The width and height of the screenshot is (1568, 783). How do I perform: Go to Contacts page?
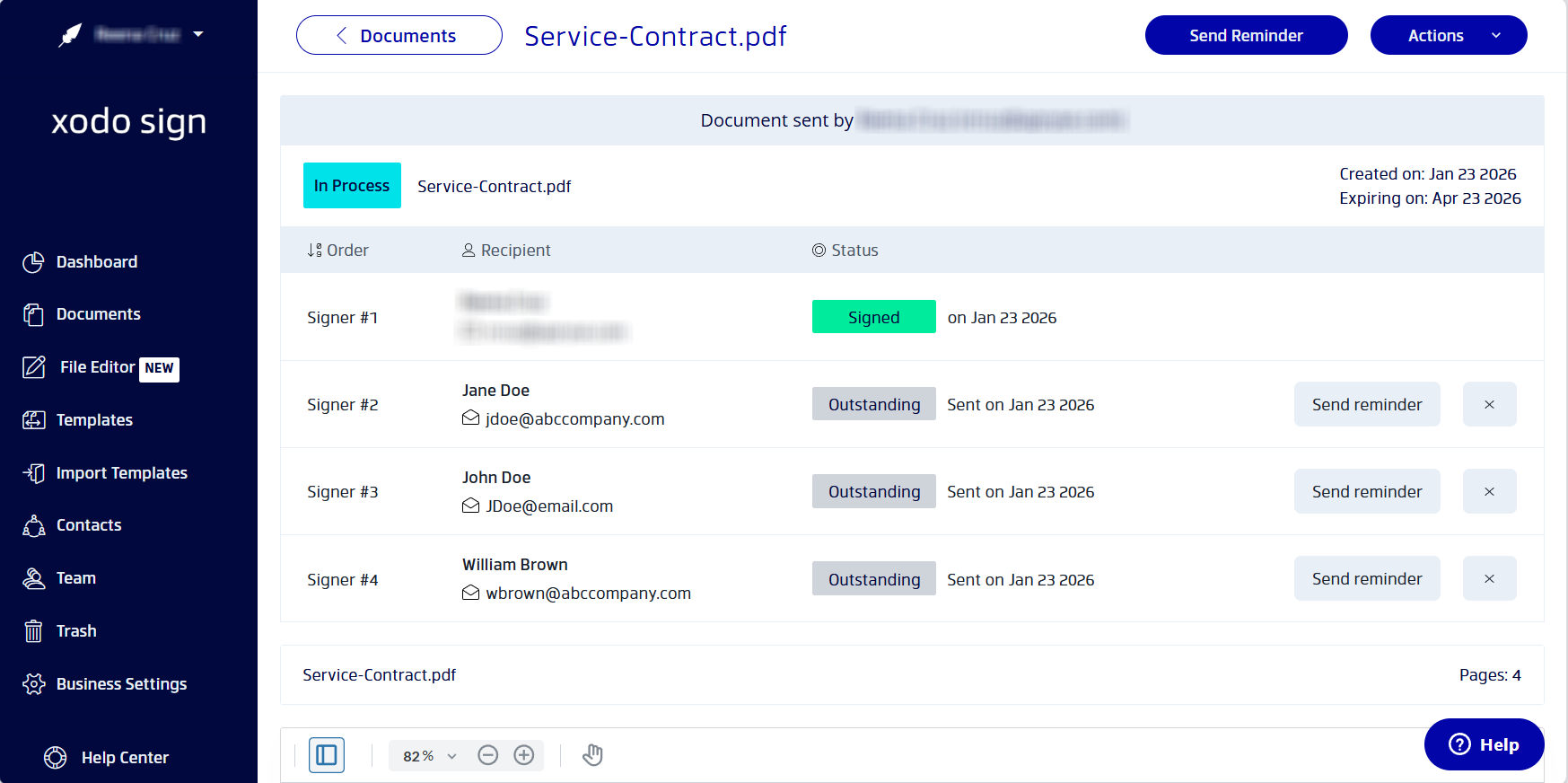click(x=89, y=525)
